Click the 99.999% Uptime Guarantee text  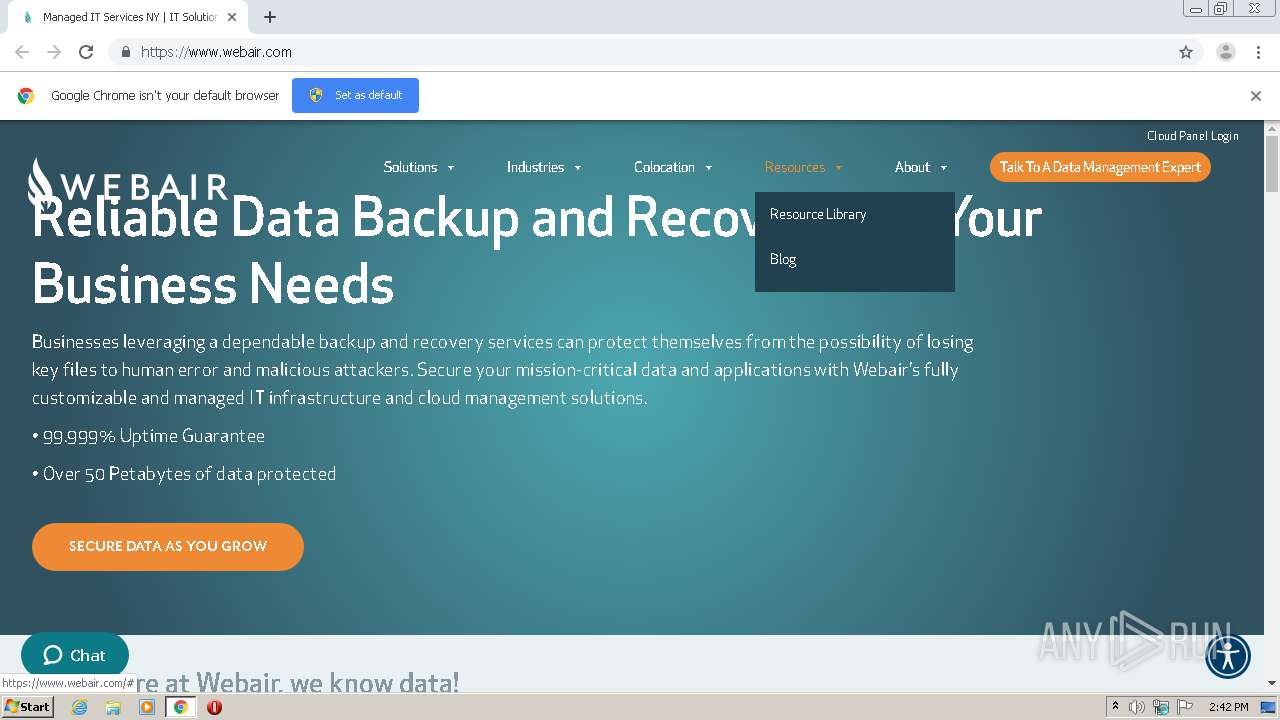(x=154, y=436)
